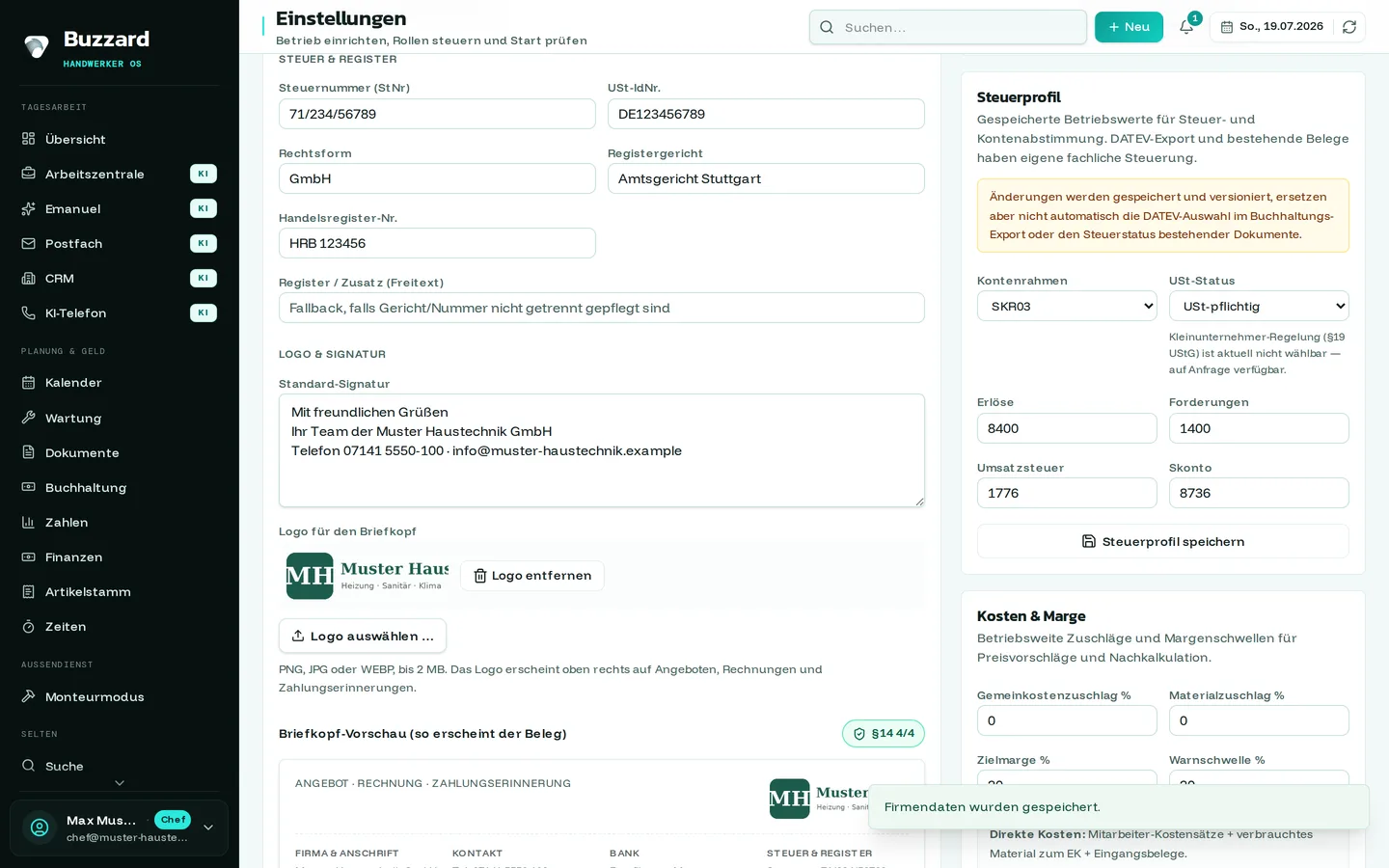Click the date button So., 19.07.2026
The height and width of the screenshot is (868, 1389).
tap(1271, 27)
